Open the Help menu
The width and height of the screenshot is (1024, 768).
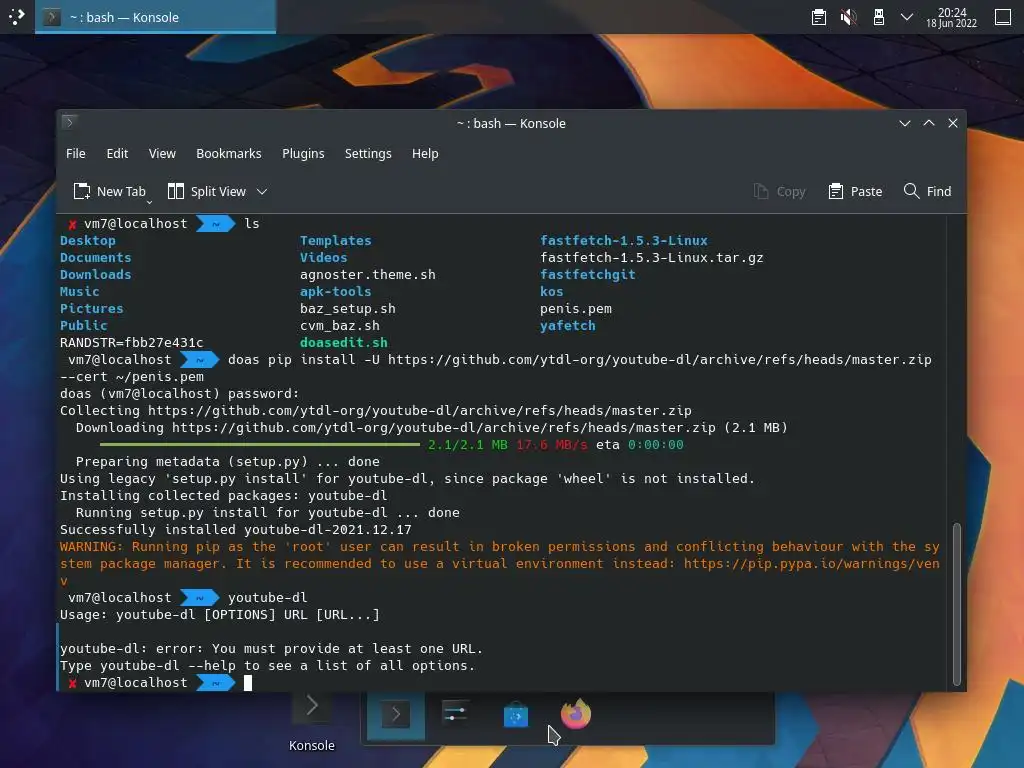(x=425, y=153)
